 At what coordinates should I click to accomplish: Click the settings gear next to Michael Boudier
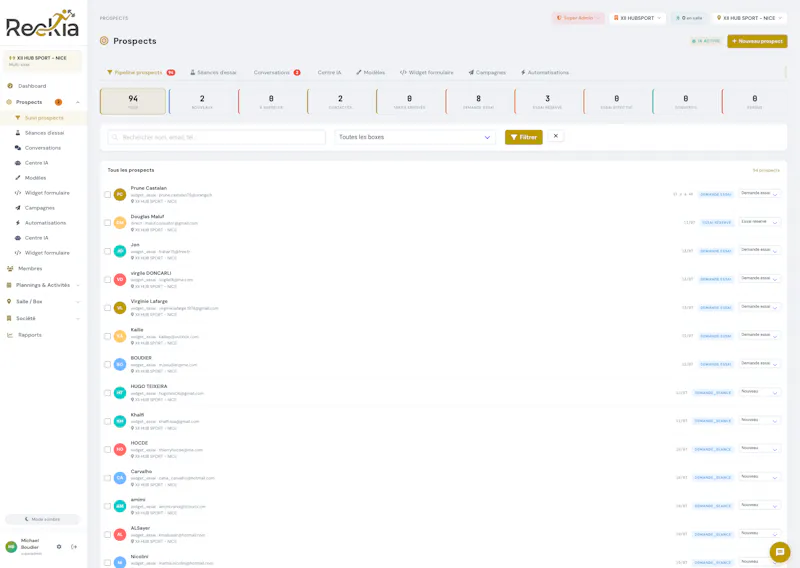coord(59,547)
